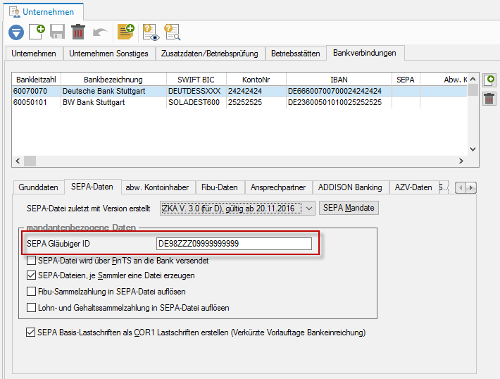The width and height of the screenshot is (500, 379).
Task: Click the Bankleitzahl column header
Action: point(36,80)
